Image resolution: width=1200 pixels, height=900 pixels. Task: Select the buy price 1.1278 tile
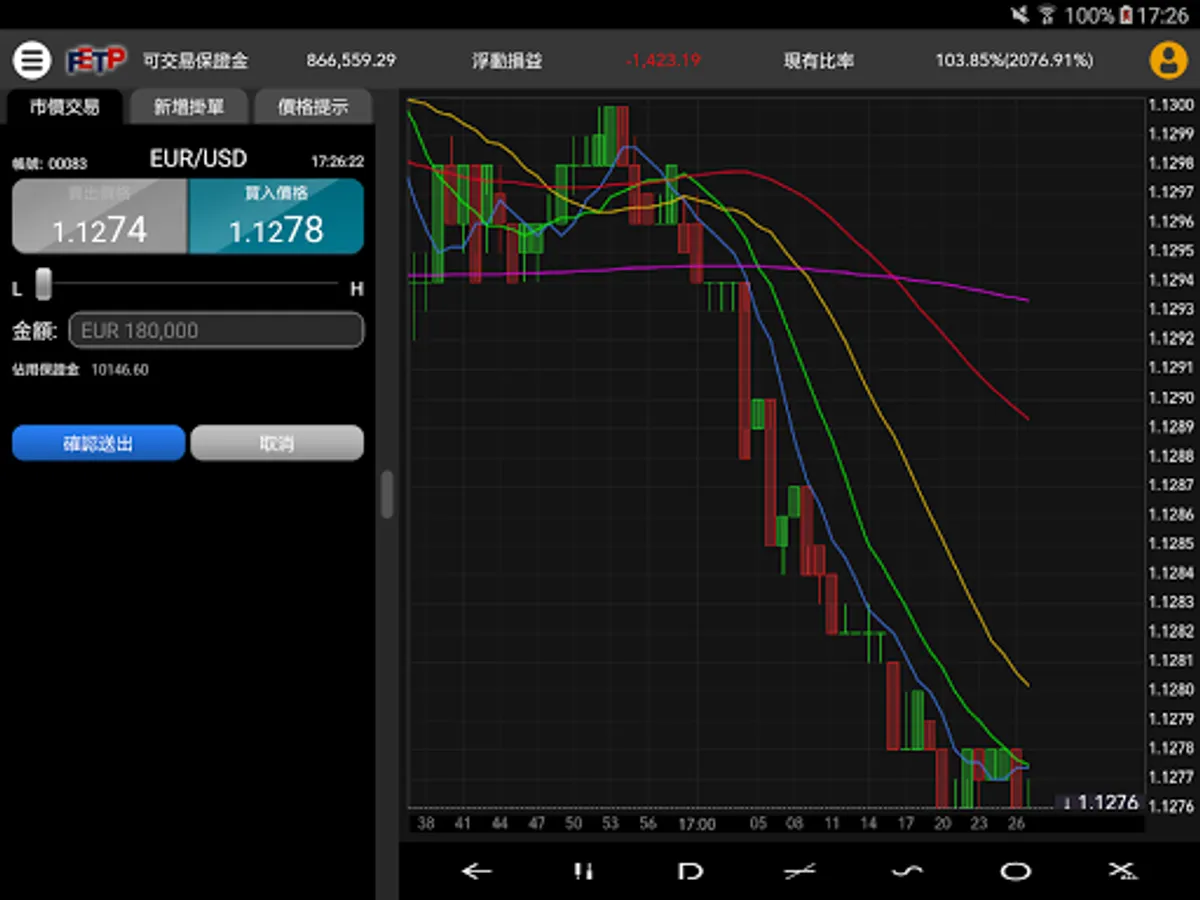(x=276, y=216)
